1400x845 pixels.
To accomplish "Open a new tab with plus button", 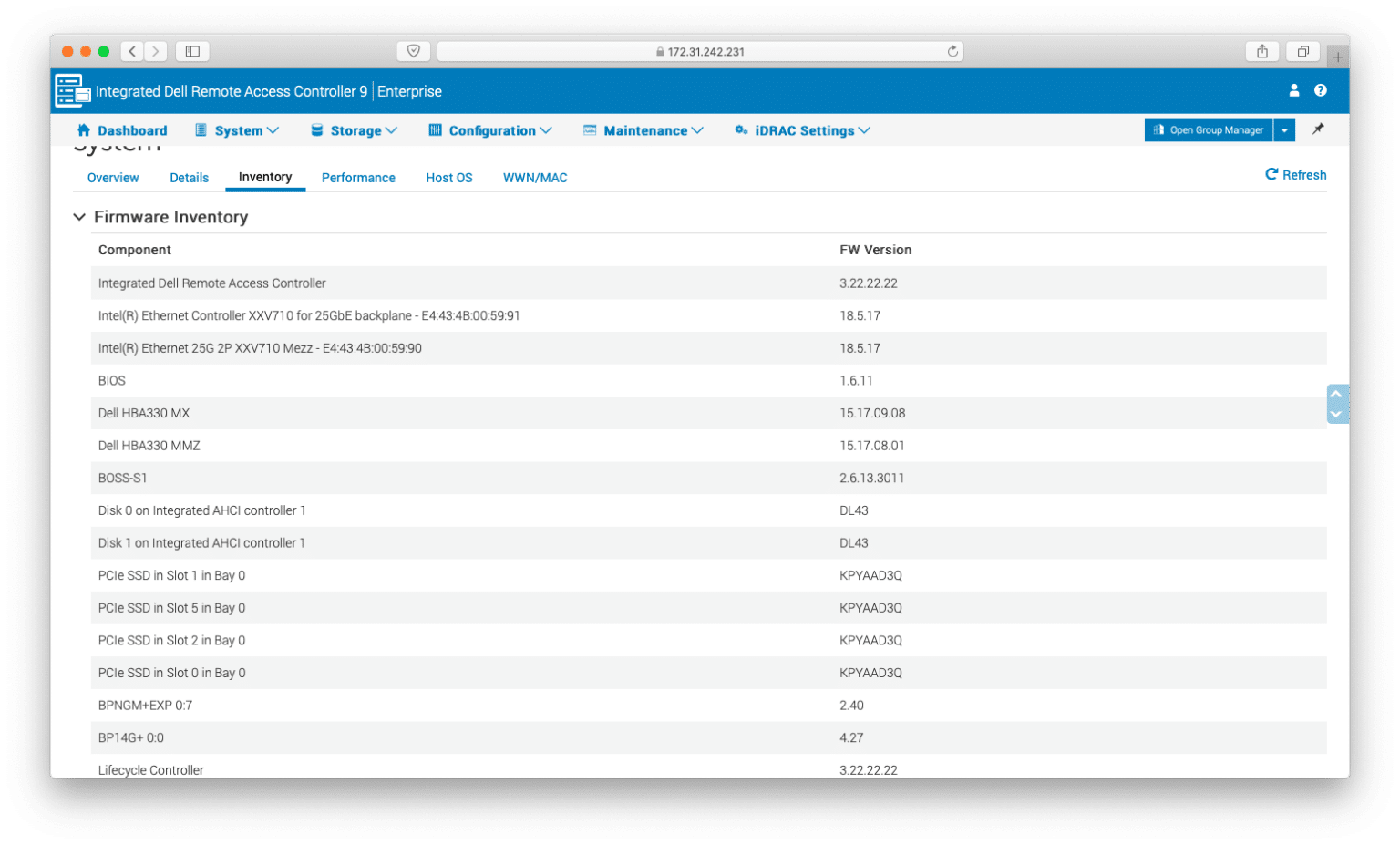I will [1338, 57].
